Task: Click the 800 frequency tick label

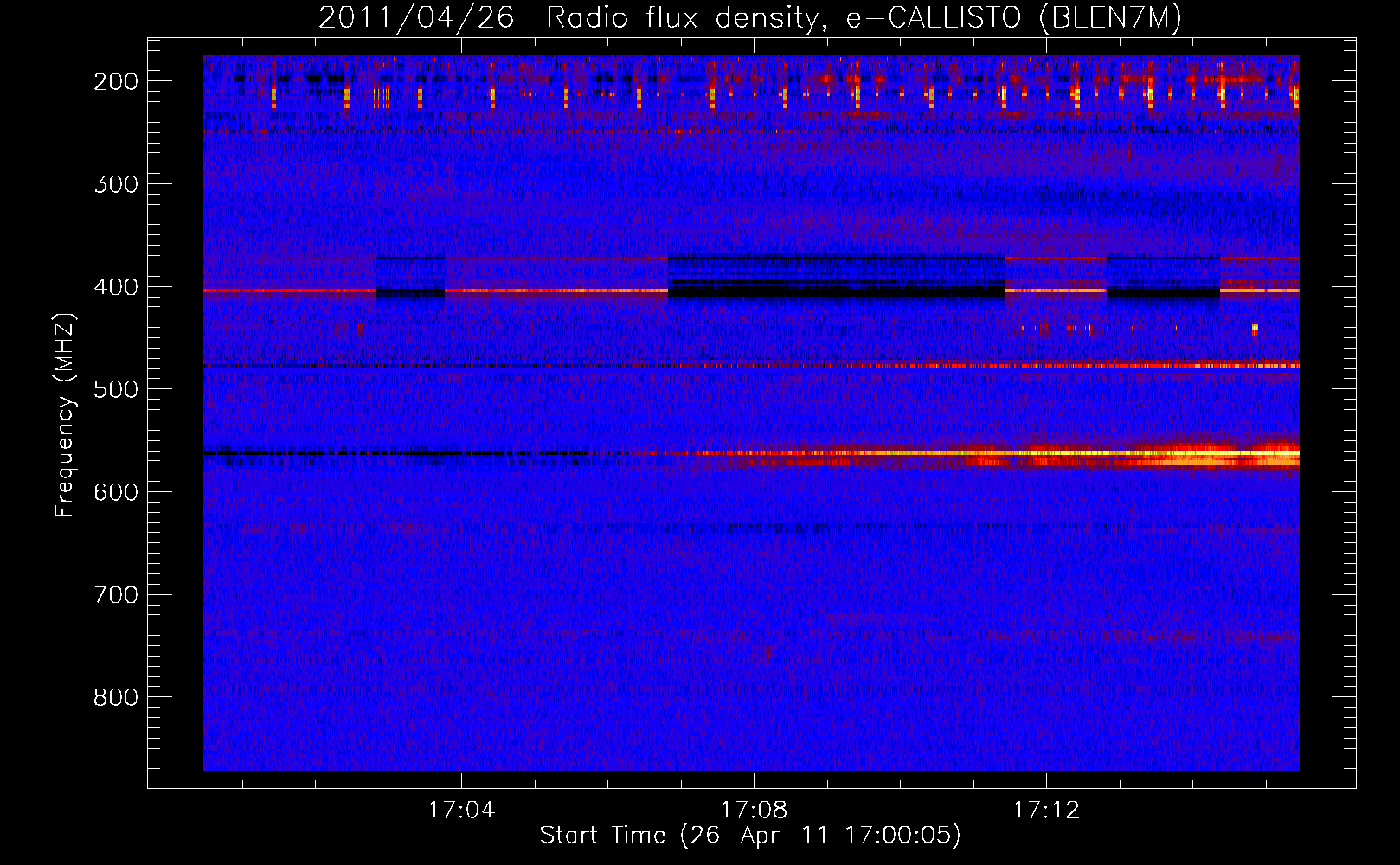Action: (116, 697)
